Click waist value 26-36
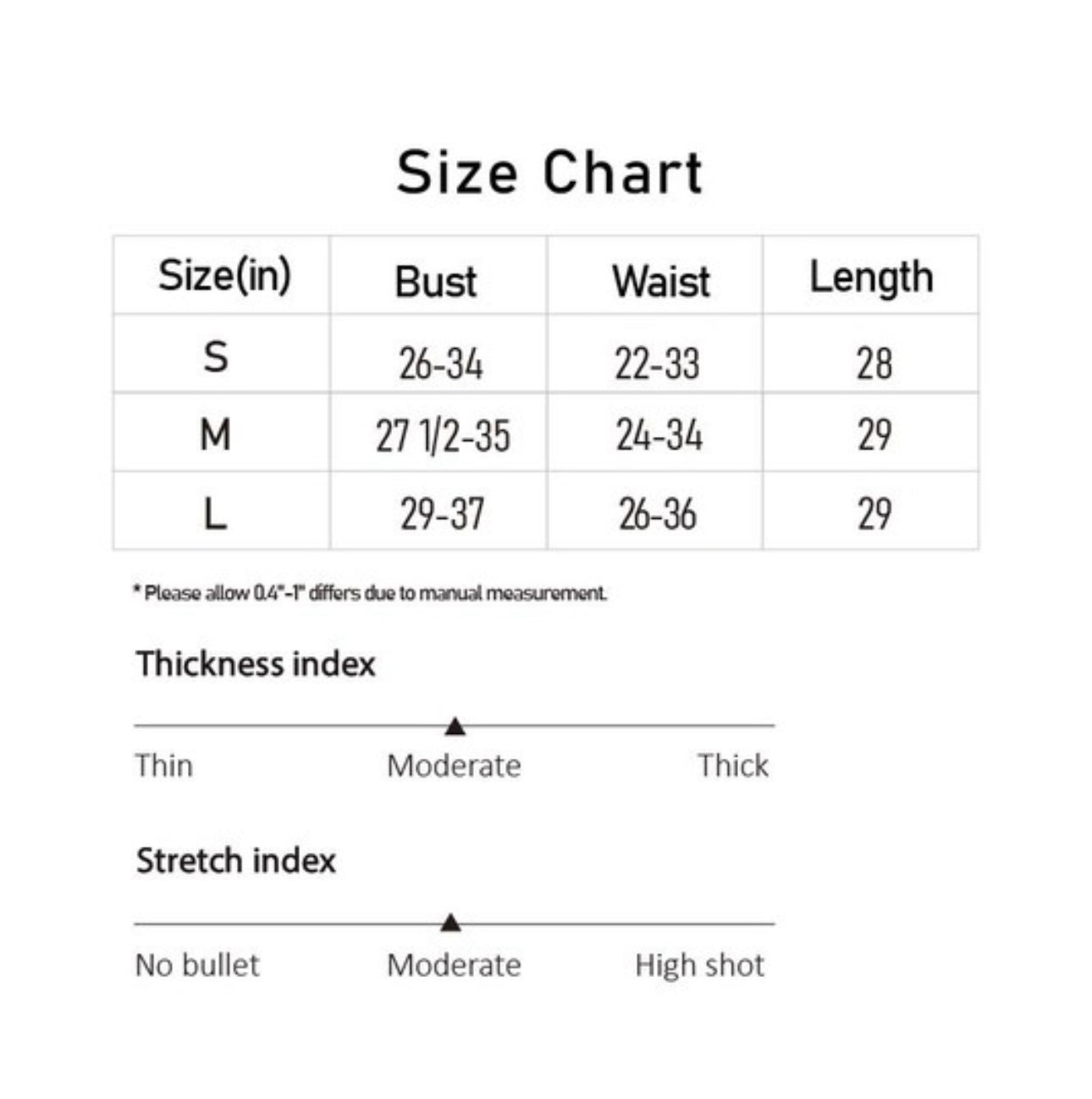1092x1099 pixels. 658,514
